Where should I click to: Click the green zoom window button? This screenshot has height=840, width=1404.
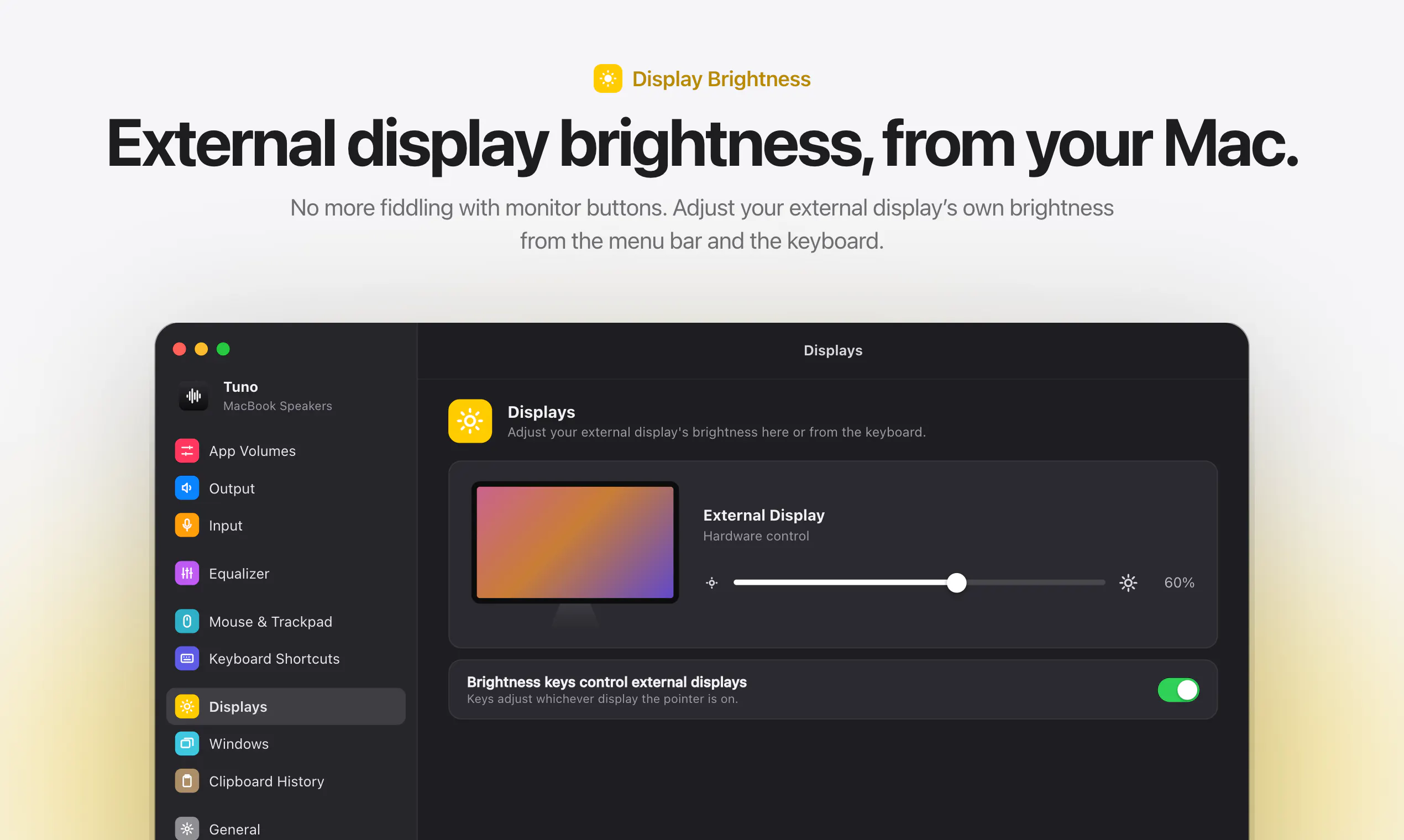pyautogui.click(x=223, y=349)
